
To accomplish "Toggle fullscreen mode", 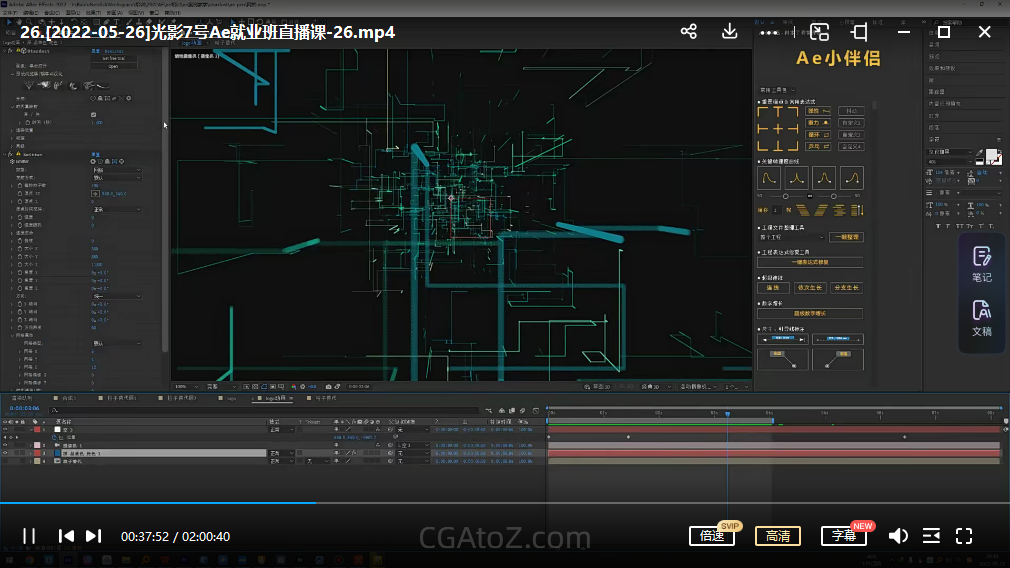I will [x=964, y=536].
